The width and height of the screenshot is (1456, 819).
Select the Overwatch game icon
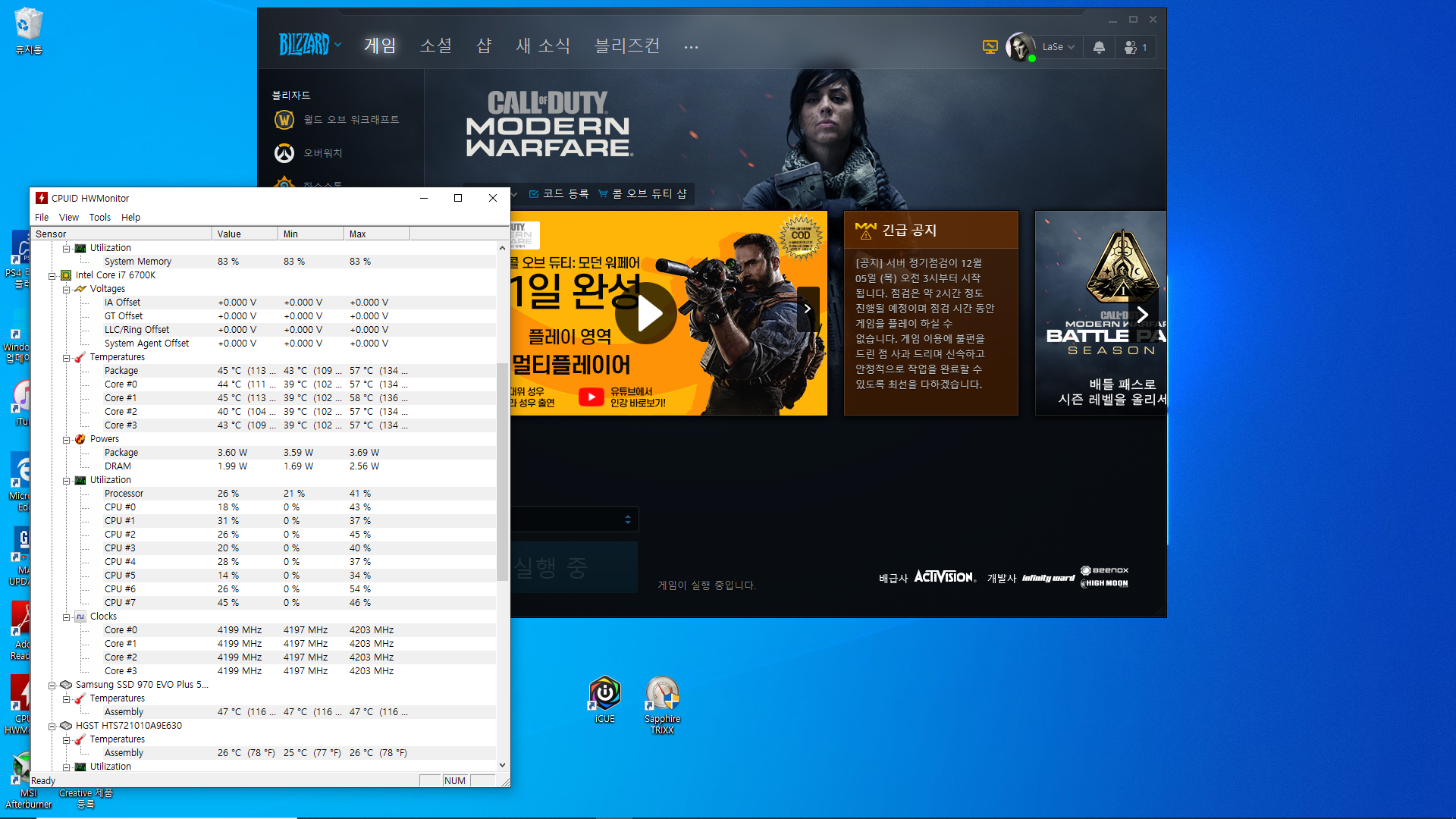[284, 153]
